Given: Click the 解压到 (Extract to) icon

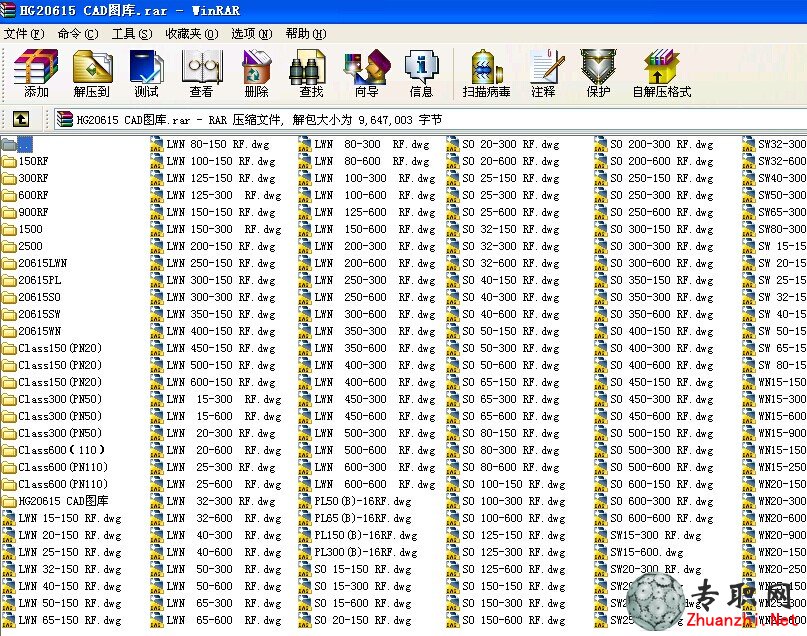Looking at the screenshot, I should 92,73.
